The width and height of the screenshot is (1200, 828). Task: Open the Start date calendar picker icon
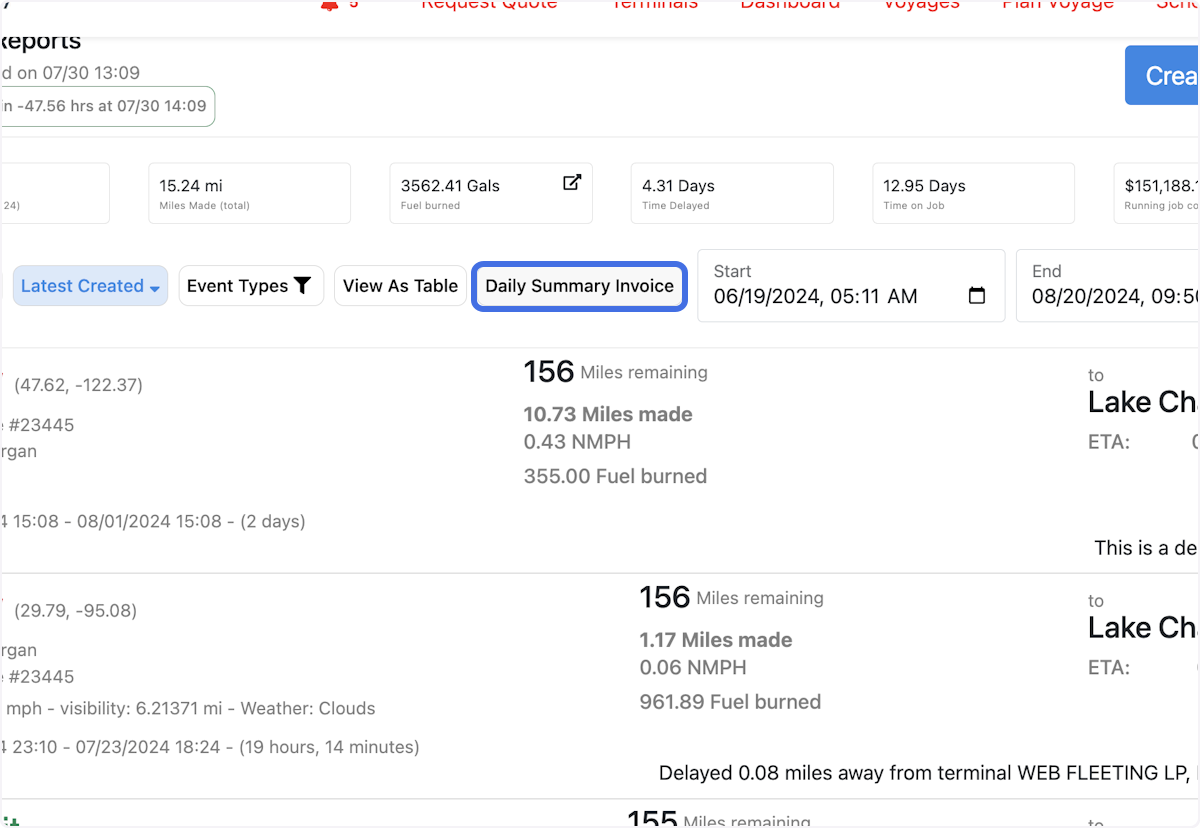point(975,295)
